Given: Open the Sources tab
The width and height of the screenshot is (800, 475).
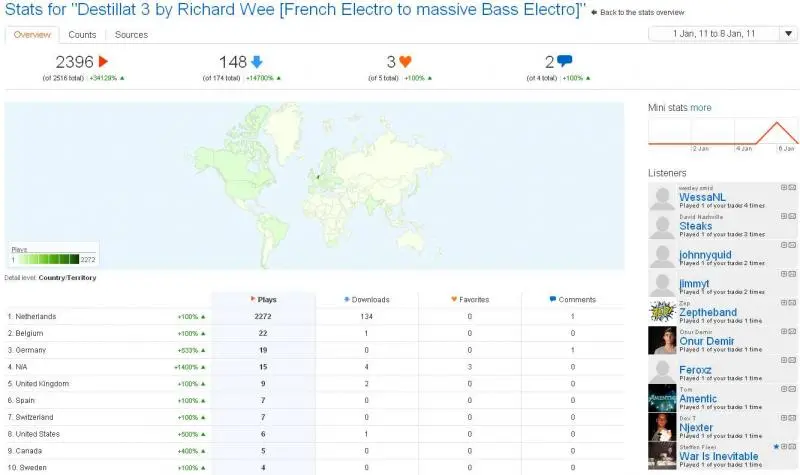Looking at the screenshot, I should [131, 35].
